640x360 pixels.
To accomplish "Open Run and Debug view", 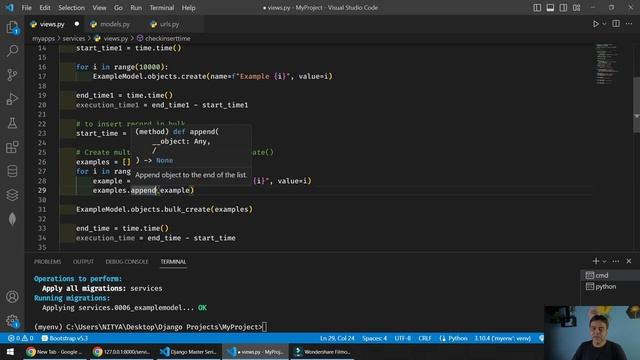I will point(12,99).
